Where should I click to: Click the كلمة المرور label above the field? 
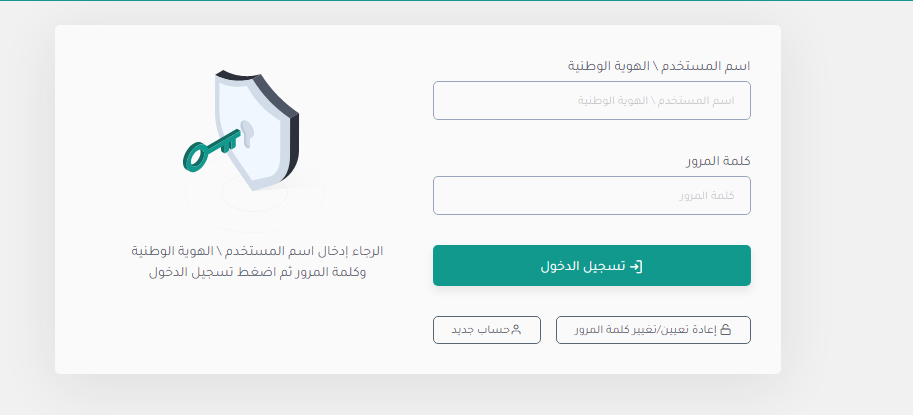(x=718, y=161)
